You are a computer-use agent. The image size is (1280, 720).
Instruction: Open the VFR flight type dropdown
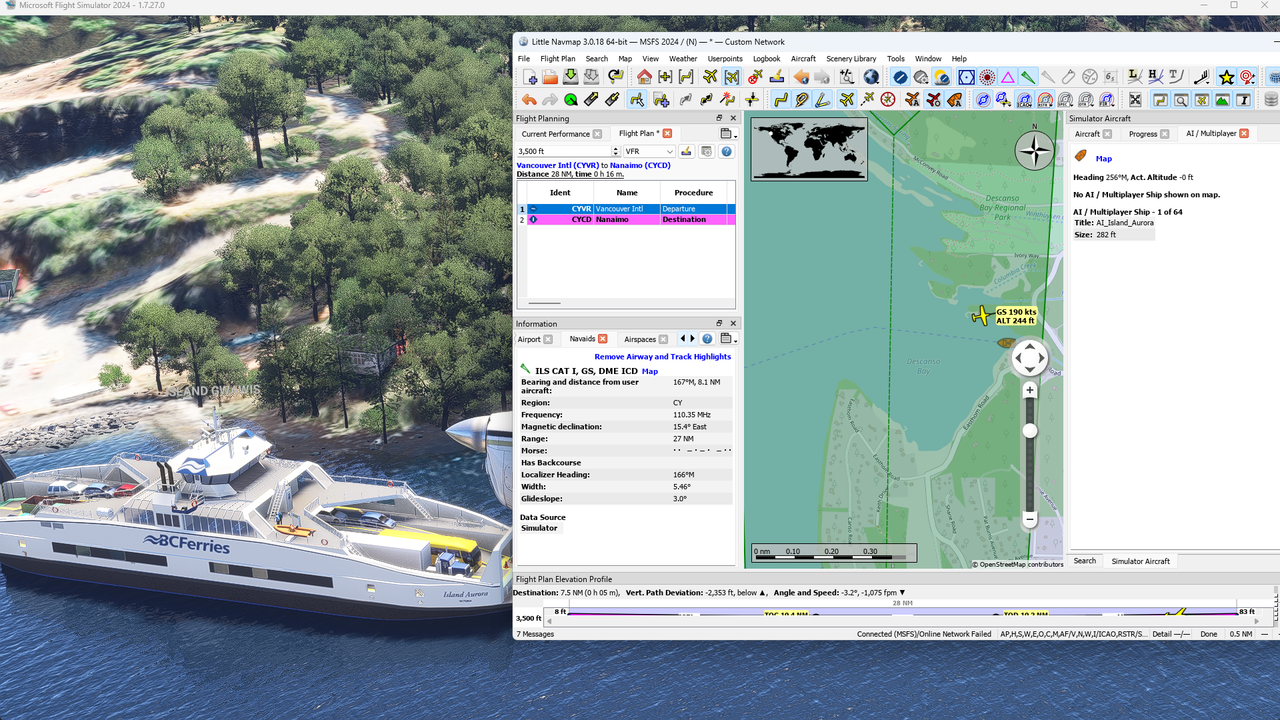649,152
